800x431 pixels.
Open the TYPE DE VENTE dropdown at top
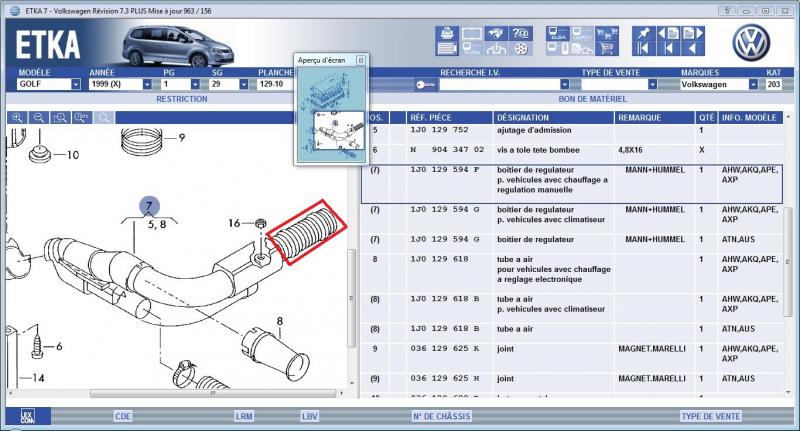pos(652,84)
